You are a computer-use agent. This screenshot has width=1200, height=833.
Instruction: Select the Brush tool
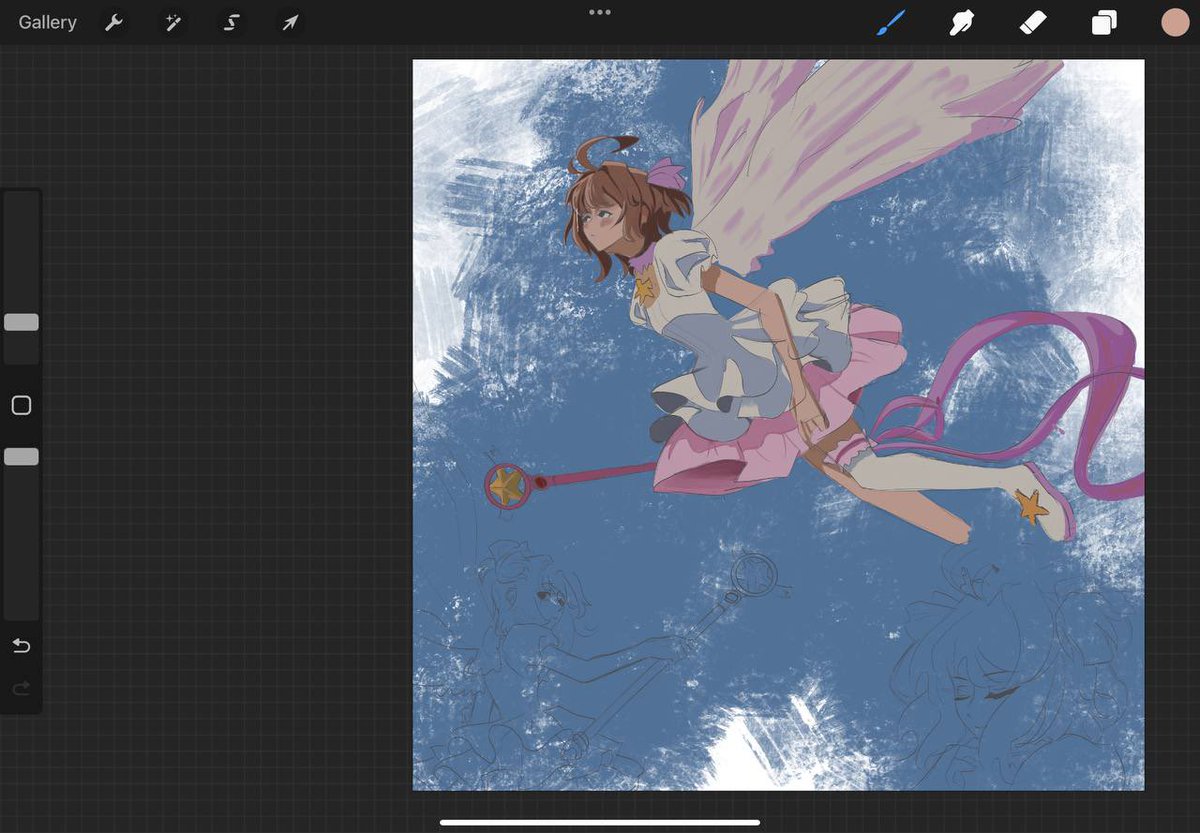(x=890, y=22)
